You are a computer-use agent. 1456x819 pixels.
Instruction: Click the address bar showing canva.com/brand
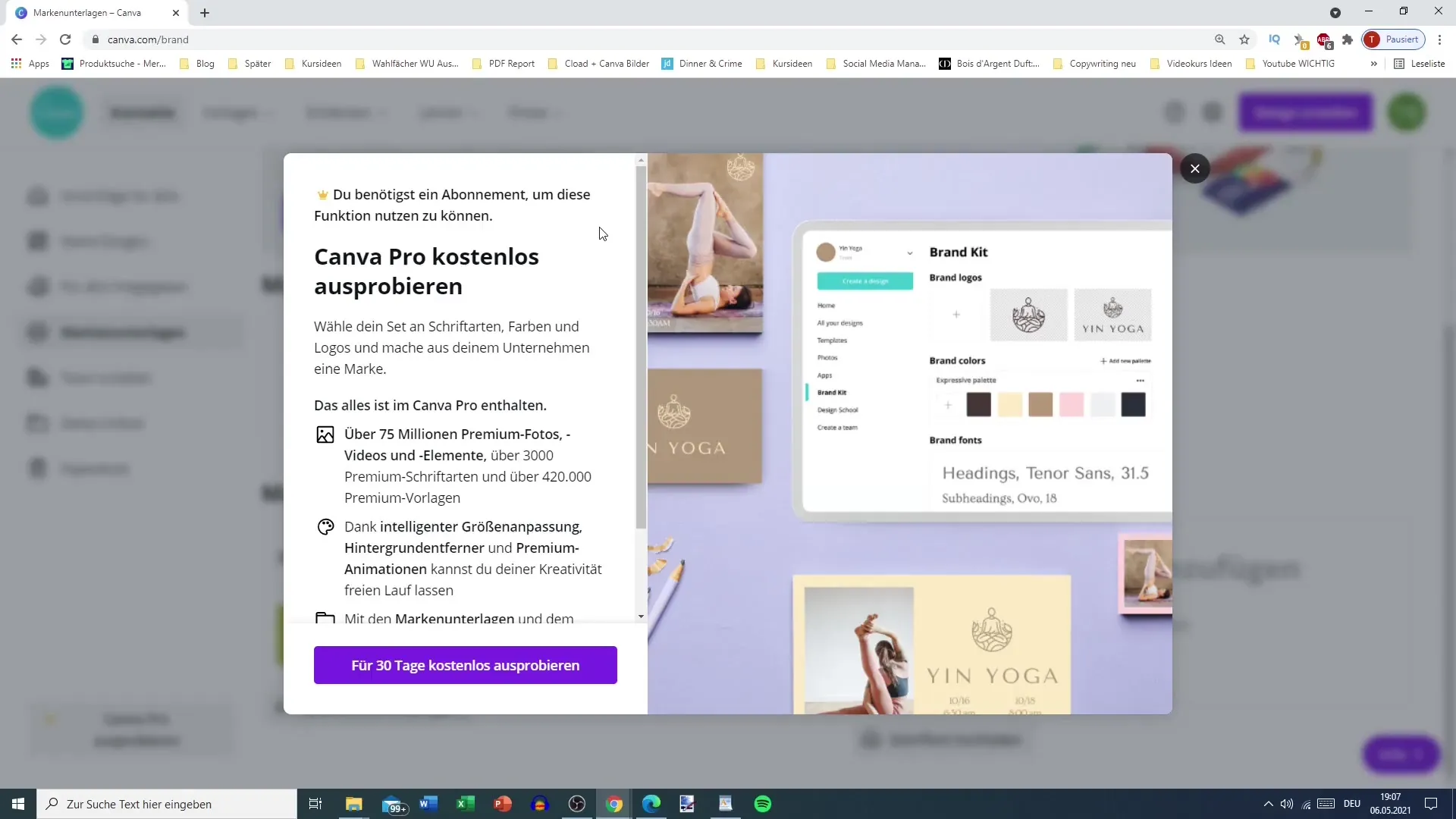[652, 39]
